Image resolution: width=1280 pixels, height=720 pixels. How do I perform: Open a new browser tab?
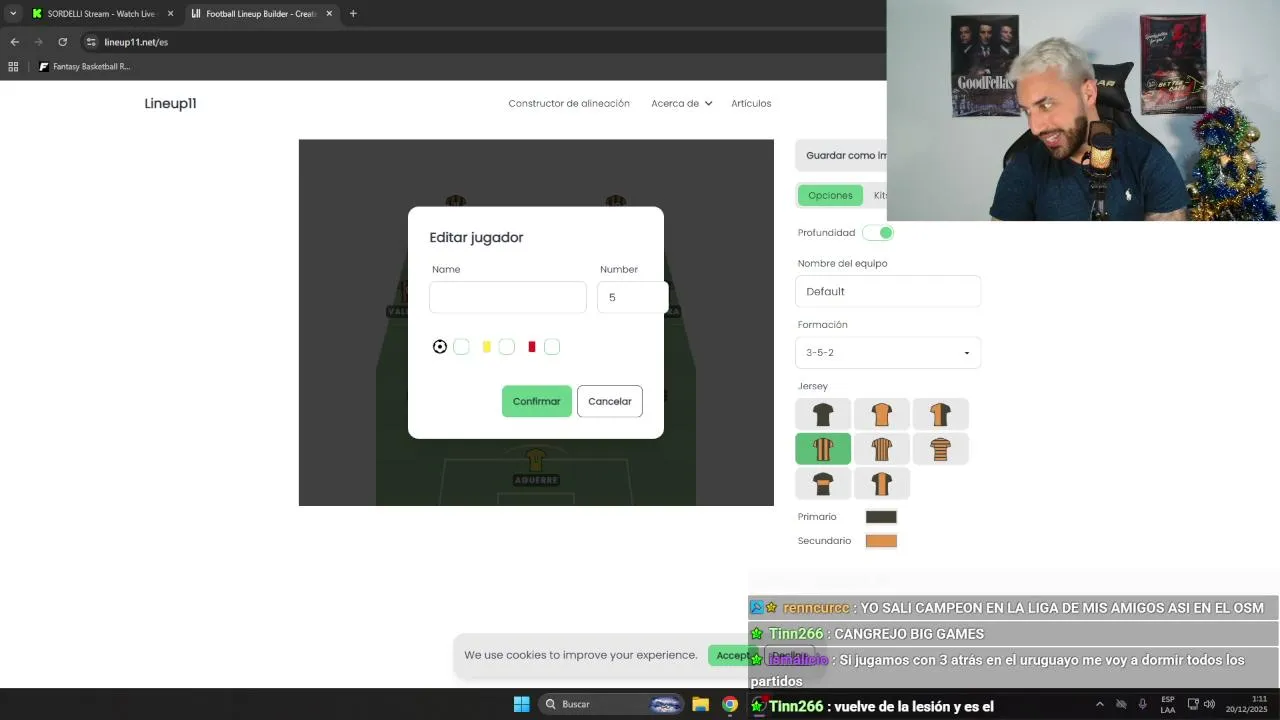click(x=353, y=14)
